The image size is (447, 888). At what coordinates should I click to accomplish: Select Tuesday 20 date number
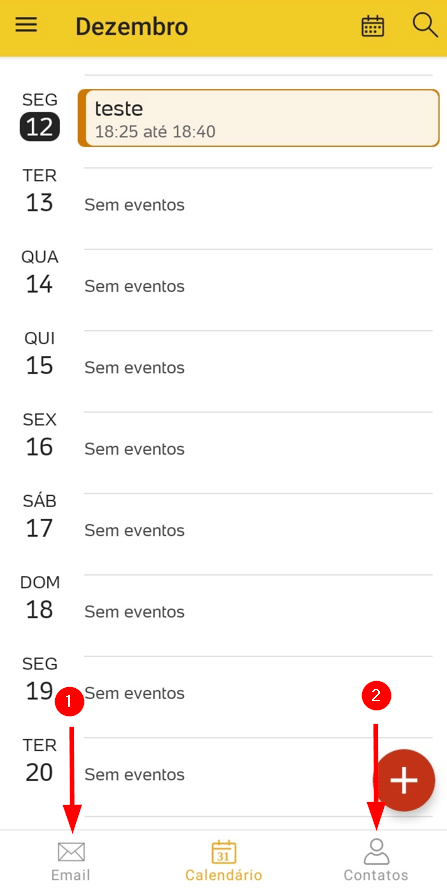tap(40, 772)
